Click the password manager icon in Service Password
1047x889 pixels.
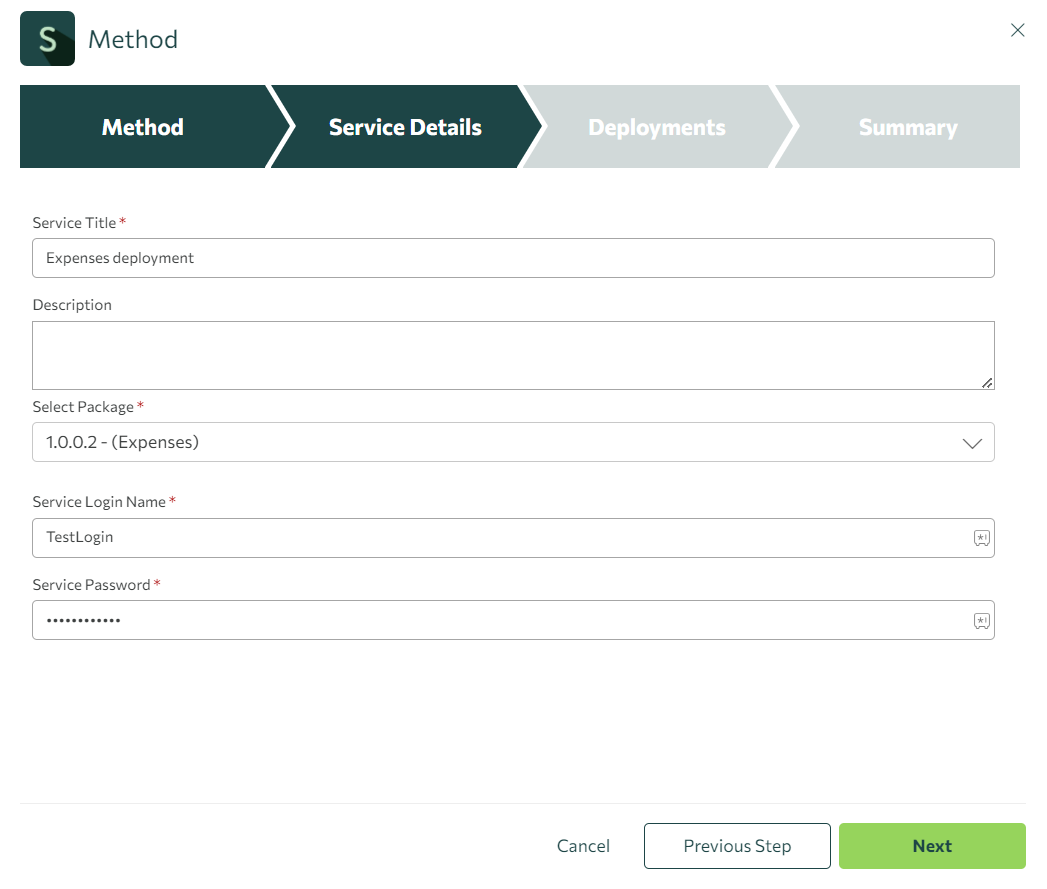[981, 620]
